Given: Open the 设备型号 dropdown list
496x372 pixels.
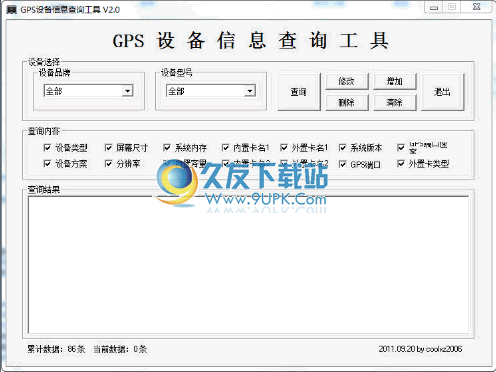Looking at the screenshot, I should tap(250, 91).
